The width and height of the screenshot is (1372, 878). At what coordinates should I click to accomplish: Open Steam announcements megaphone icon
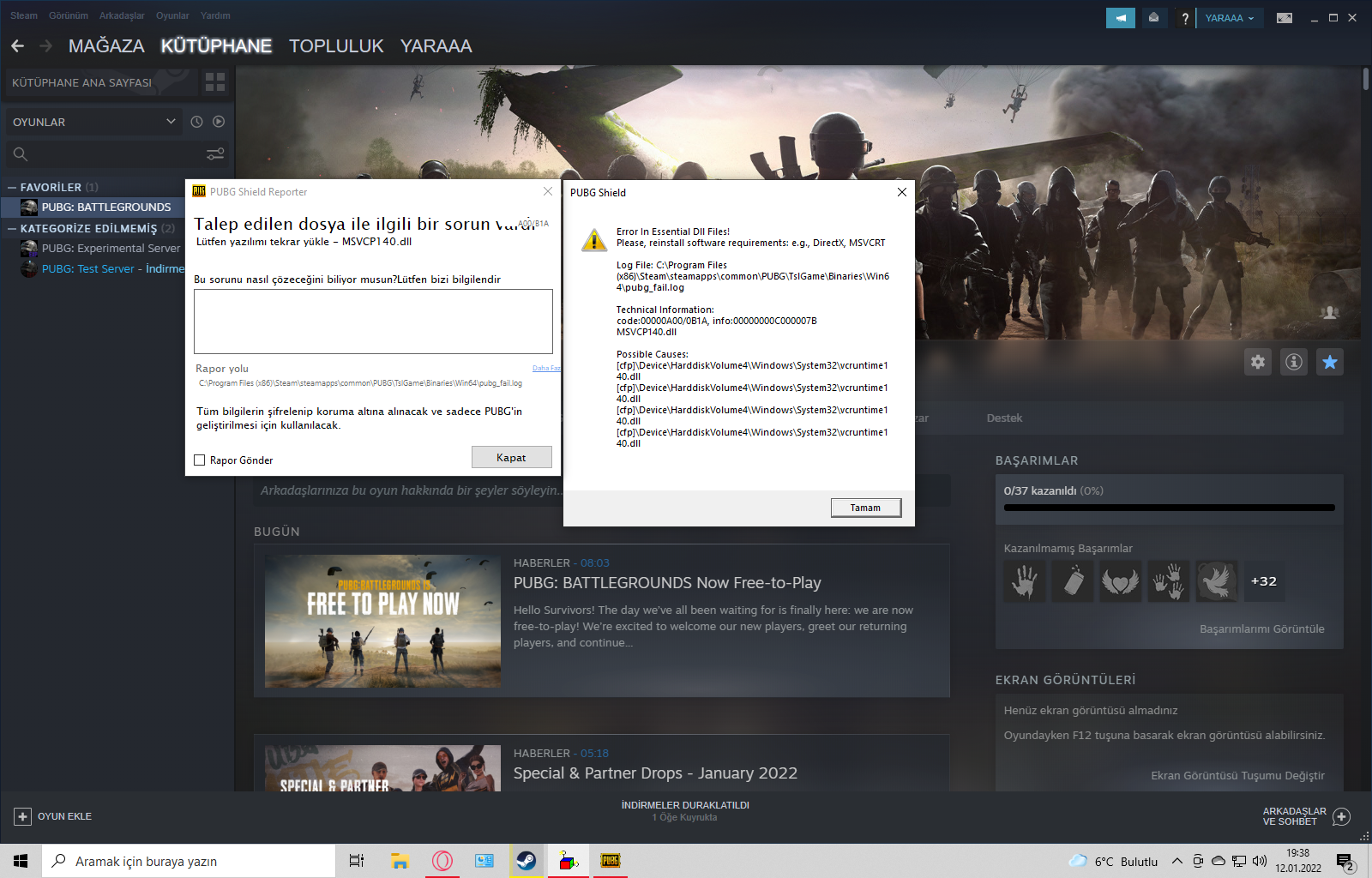point(1120,18)
